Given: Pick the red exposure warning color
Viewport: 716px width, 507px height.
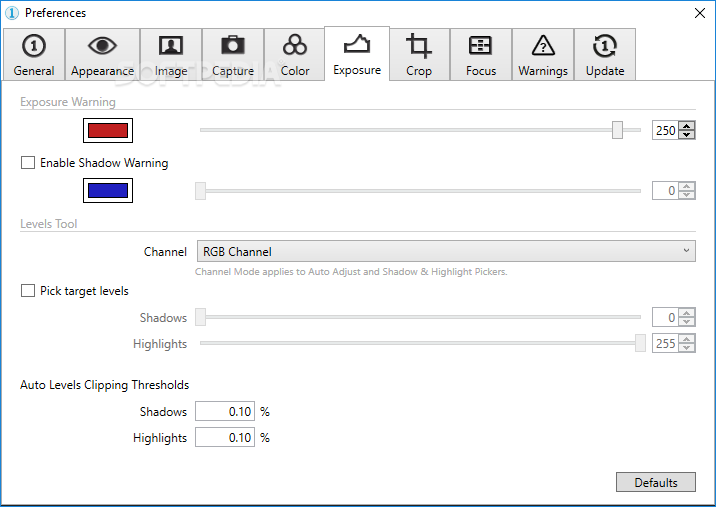Looking at the screenshot, I should coord(108,131).
